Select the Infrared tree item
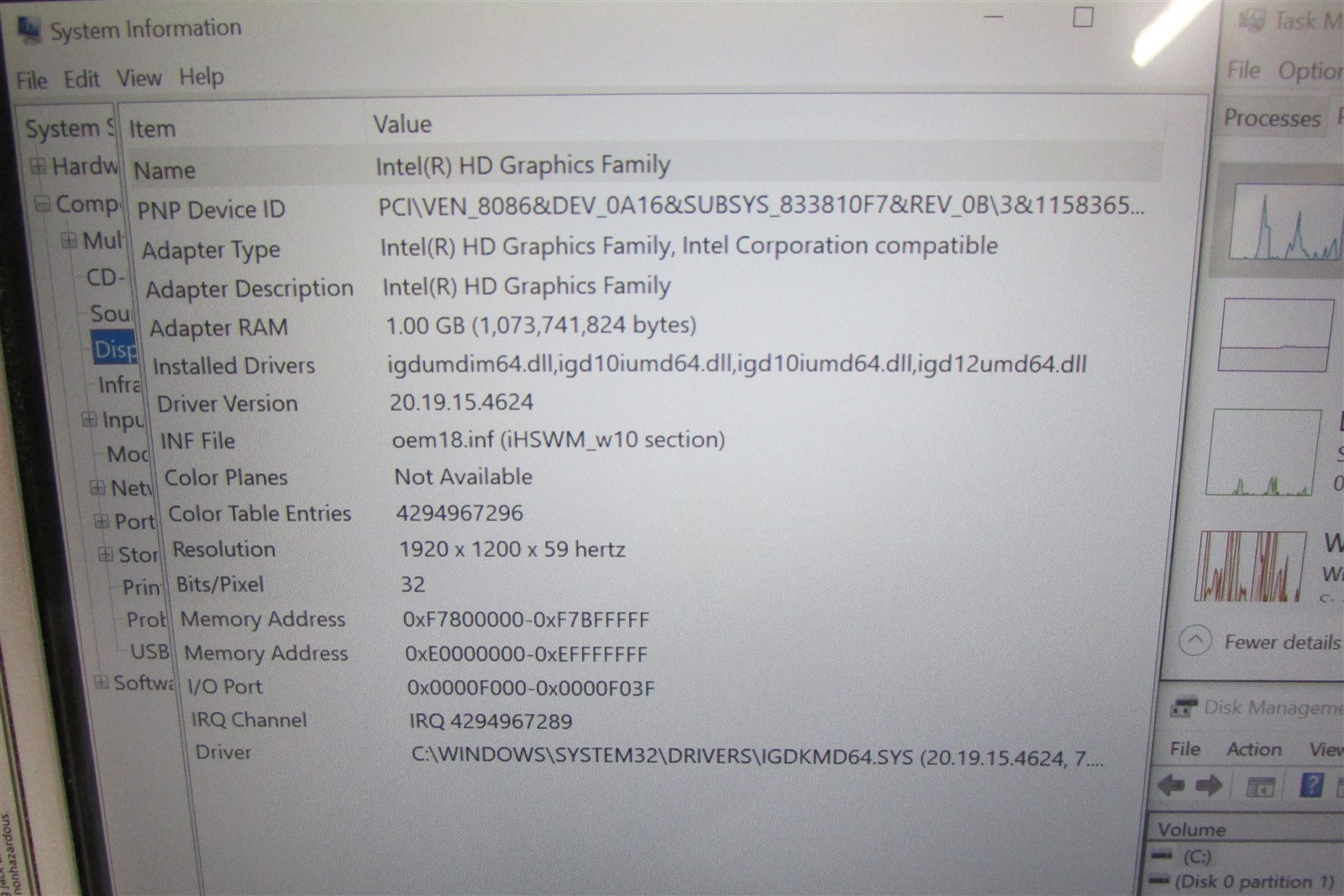This screenshot has width=1344, height=896. point(119,385)
